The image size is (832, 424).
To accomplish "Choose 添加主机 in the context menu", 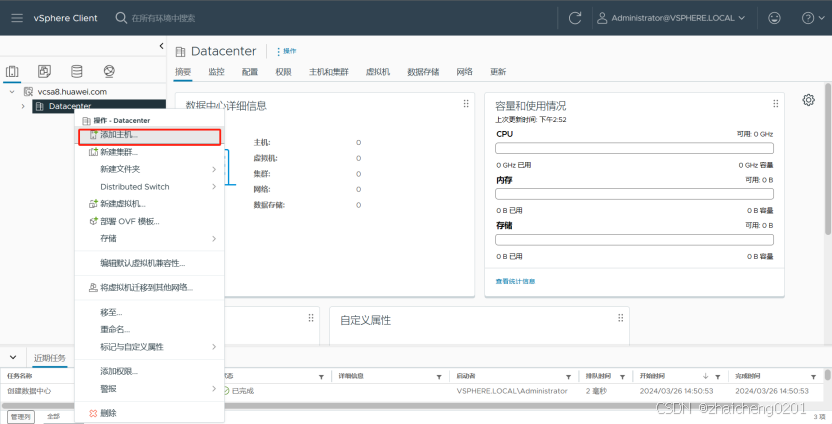I will coord(150,136).
